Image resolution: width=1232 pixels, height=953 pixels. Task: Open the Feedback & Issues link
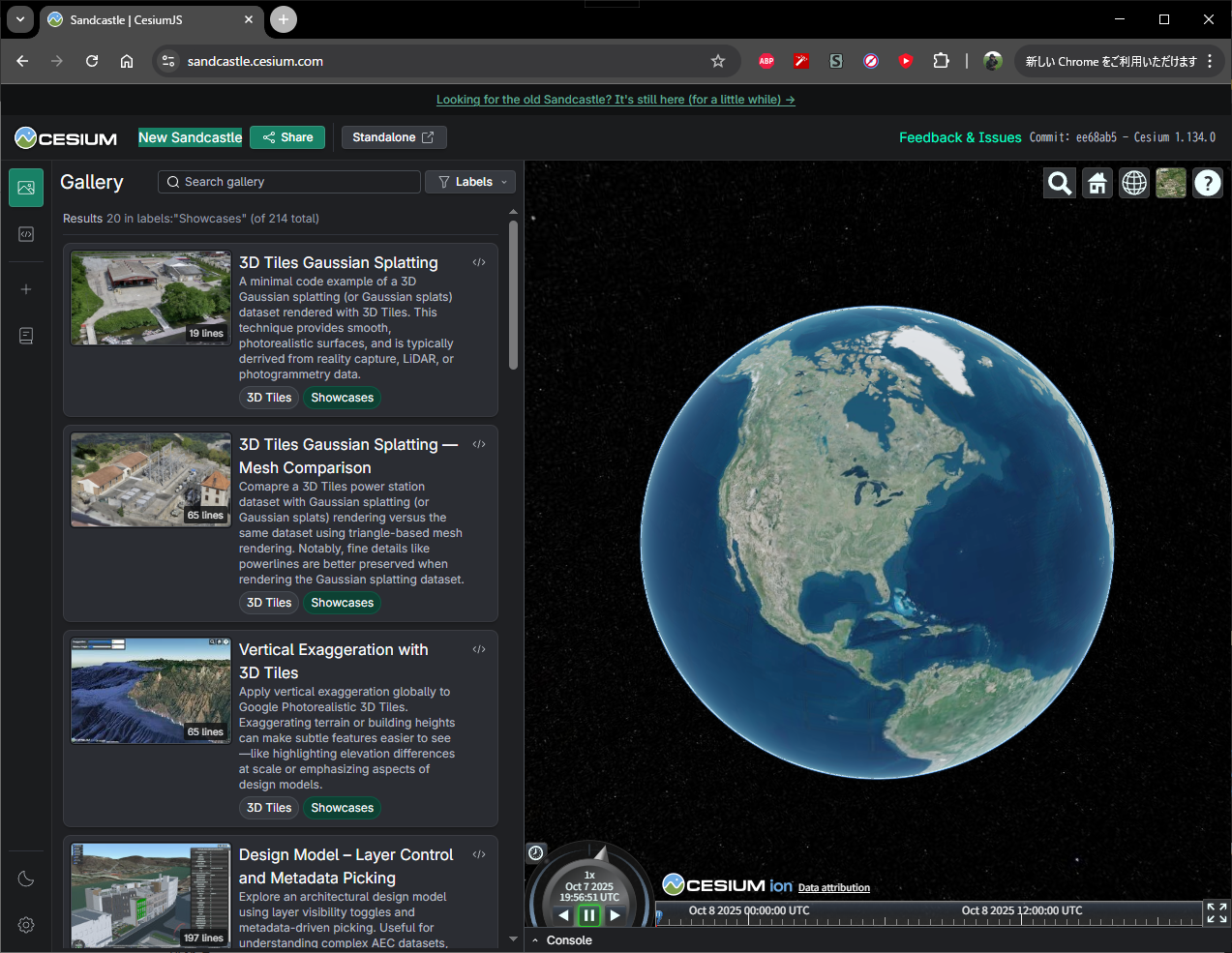(959, 137)
